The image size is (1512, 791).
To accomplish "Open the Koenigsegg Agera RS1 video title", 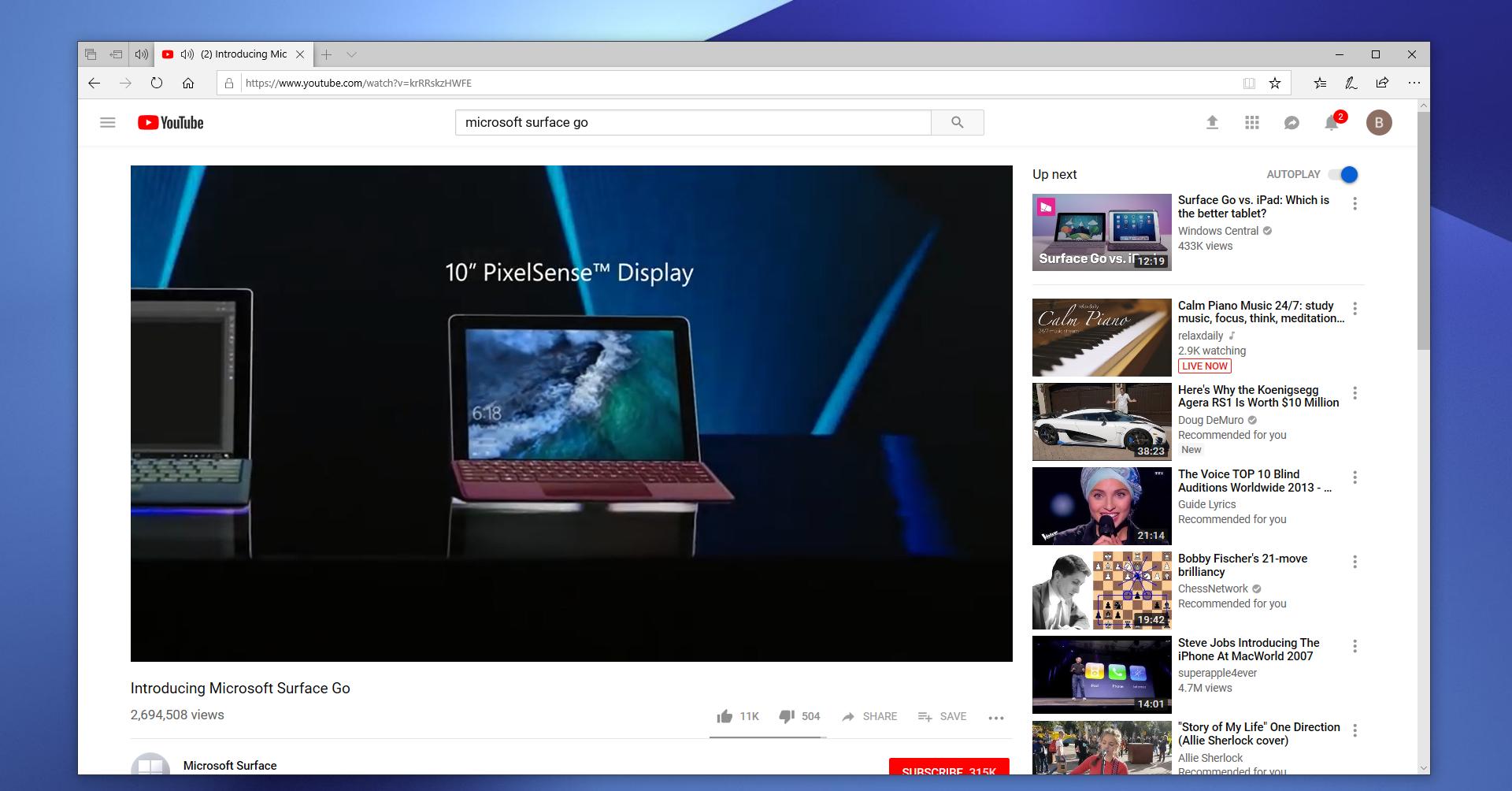I will point(1258,396).
